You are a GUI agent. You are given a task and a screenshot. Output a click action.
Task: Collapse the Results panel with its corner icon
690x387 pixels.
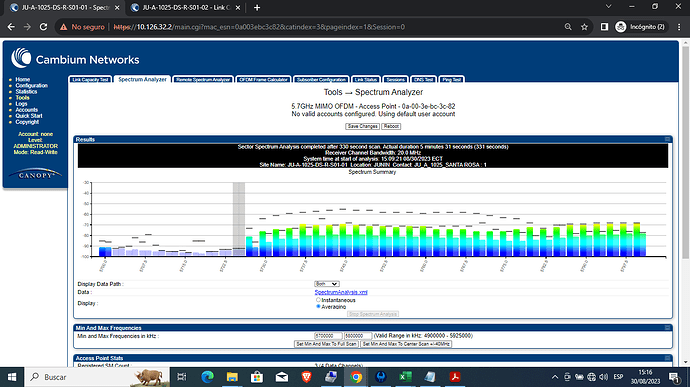click(667, 139)
